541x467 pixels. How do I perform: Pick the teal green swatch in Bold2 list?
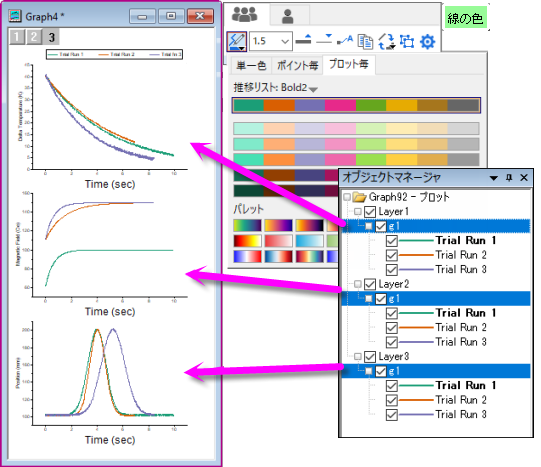249,105
